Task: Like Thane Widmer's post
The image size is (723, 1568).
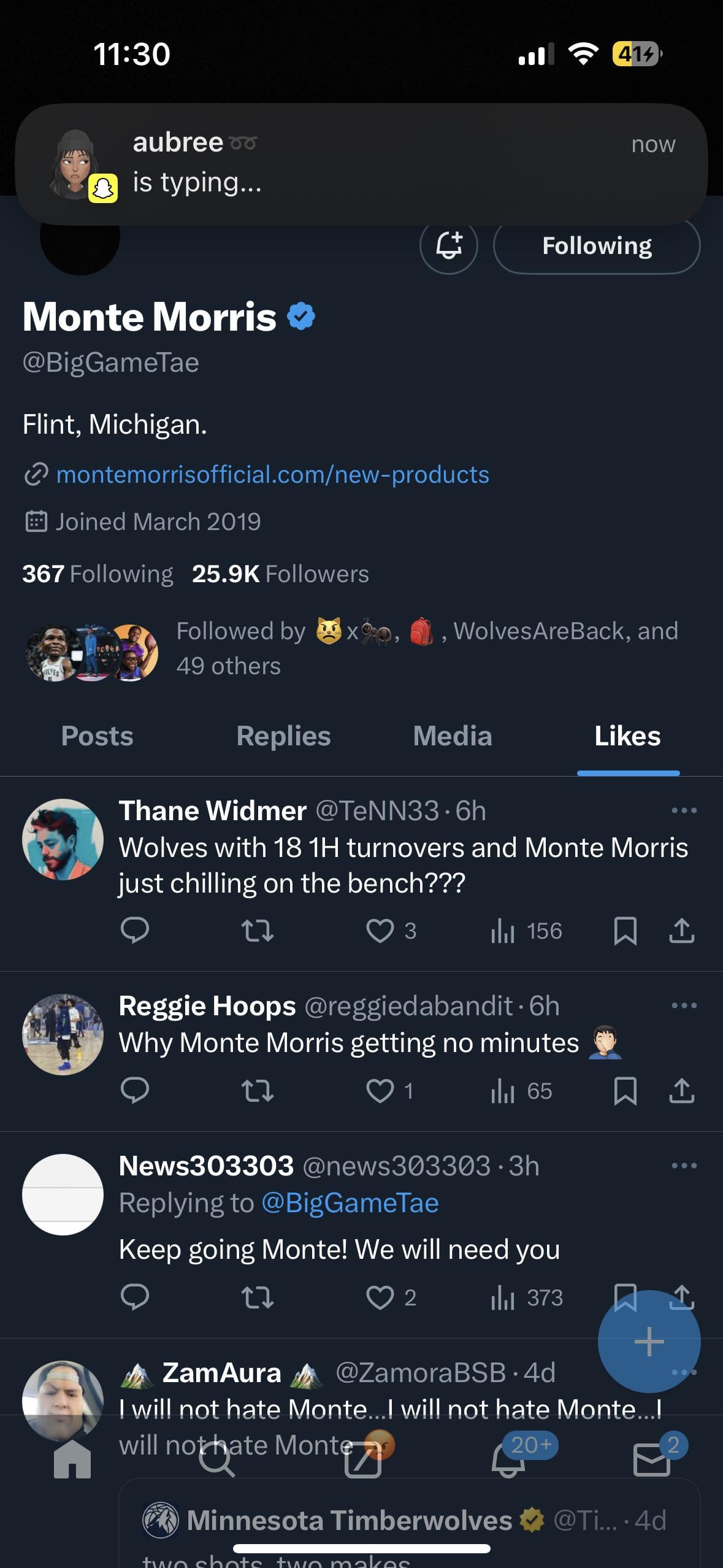Action: tap(380, 931)
